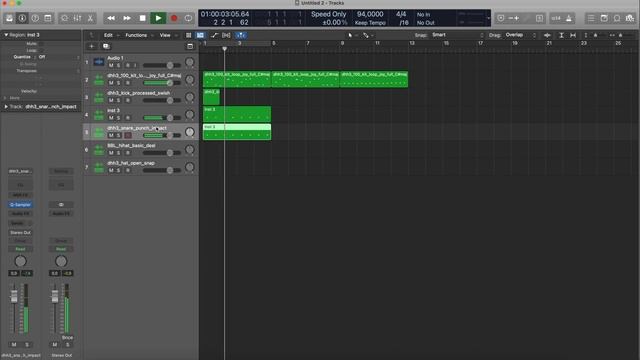Screen dimensions: 640x360
Task: Open the Toolbar button in control bar
Action: click(48, 18)
